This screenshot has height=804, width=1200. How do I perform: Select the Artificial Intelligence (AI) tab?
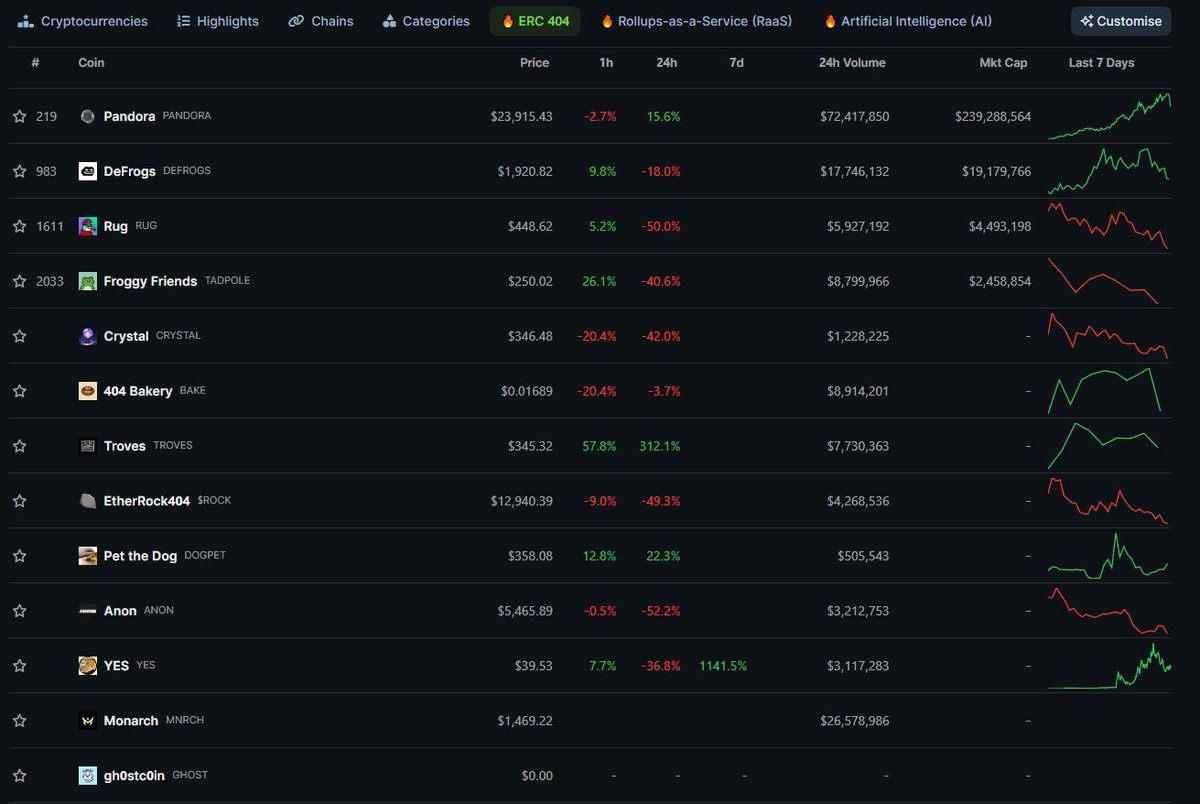pos(908,21)
